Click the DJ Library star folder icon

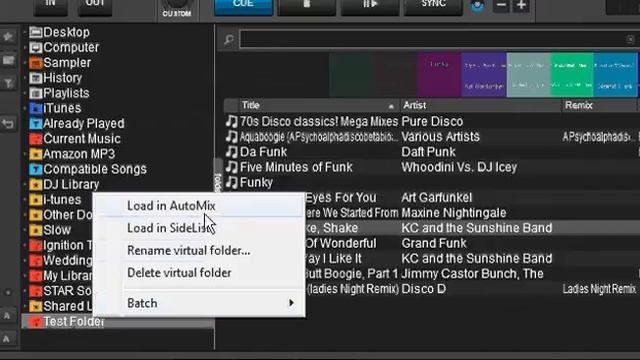[36, 185]
